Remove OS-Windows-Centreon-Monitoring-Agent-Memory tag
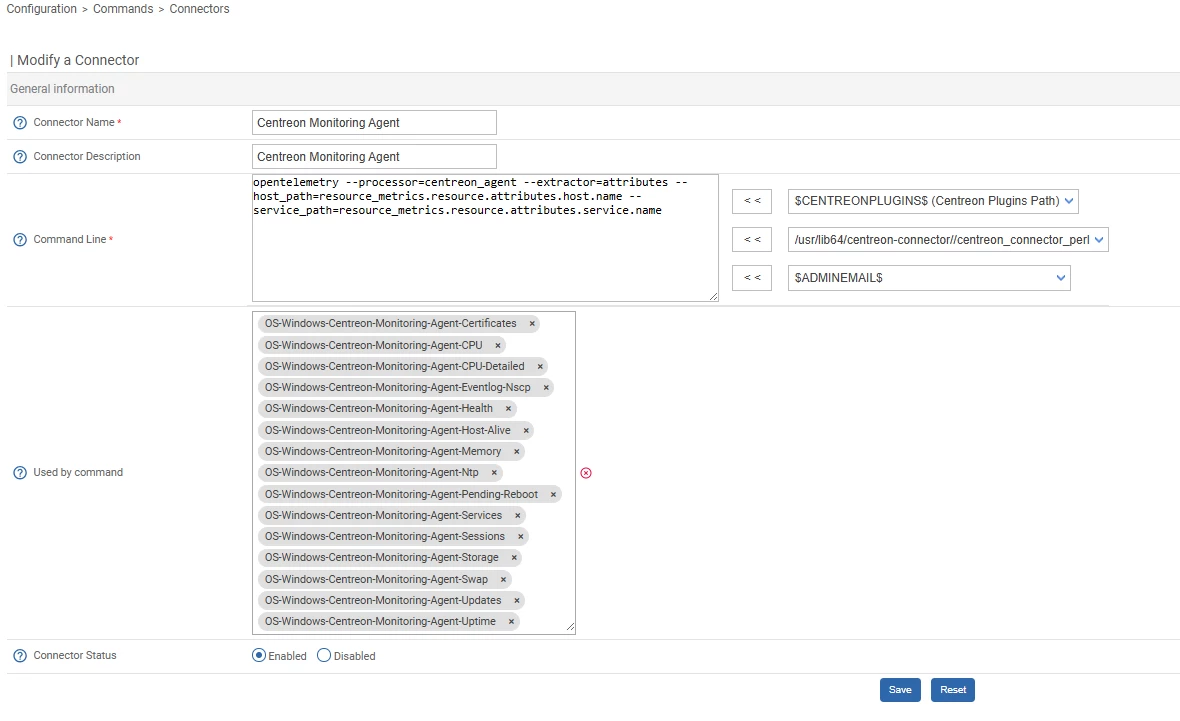 tap(516, 452)
